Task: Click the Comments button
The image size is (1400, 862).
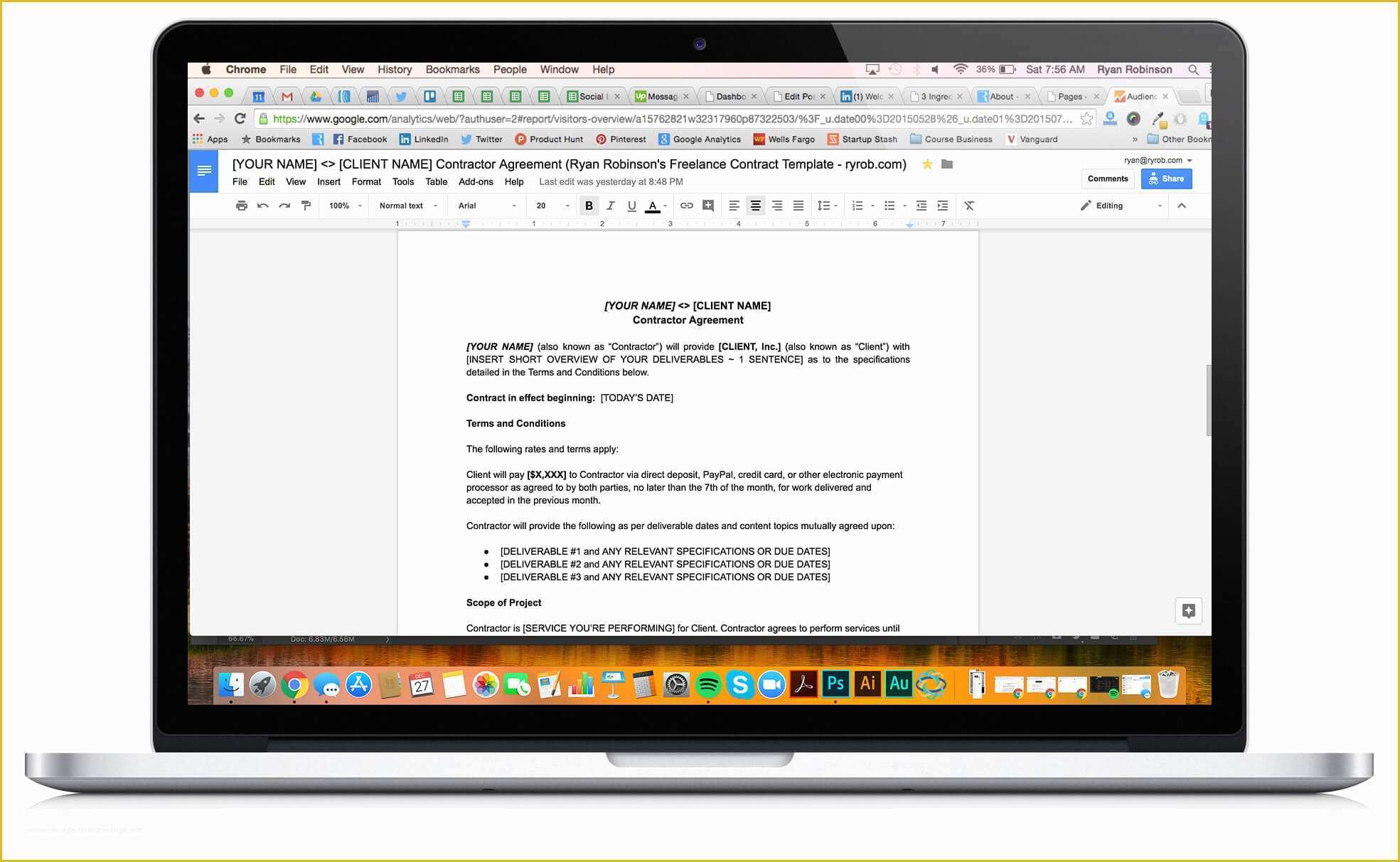Action: (x=1108, y=179)
